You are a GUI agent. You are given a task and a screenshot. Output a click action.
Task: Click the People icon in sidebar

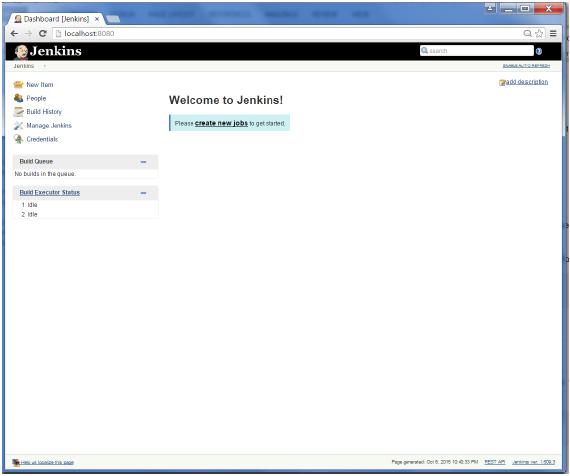tap(18, 98)
